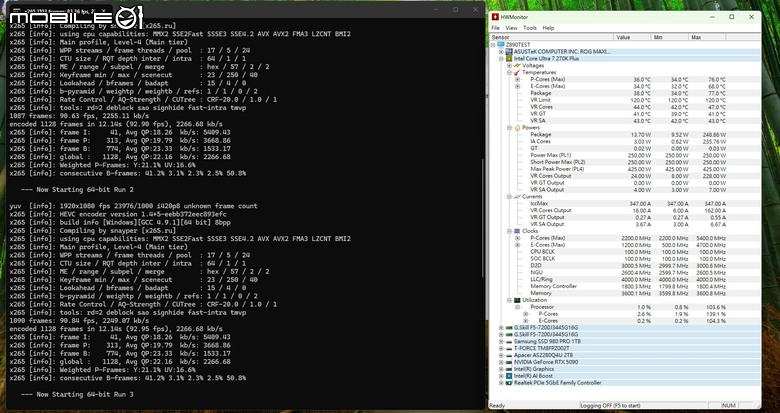Click the Intel Core Ultra 7 CPU icon
The image size is (780, 413).
[x=509, y=59]
